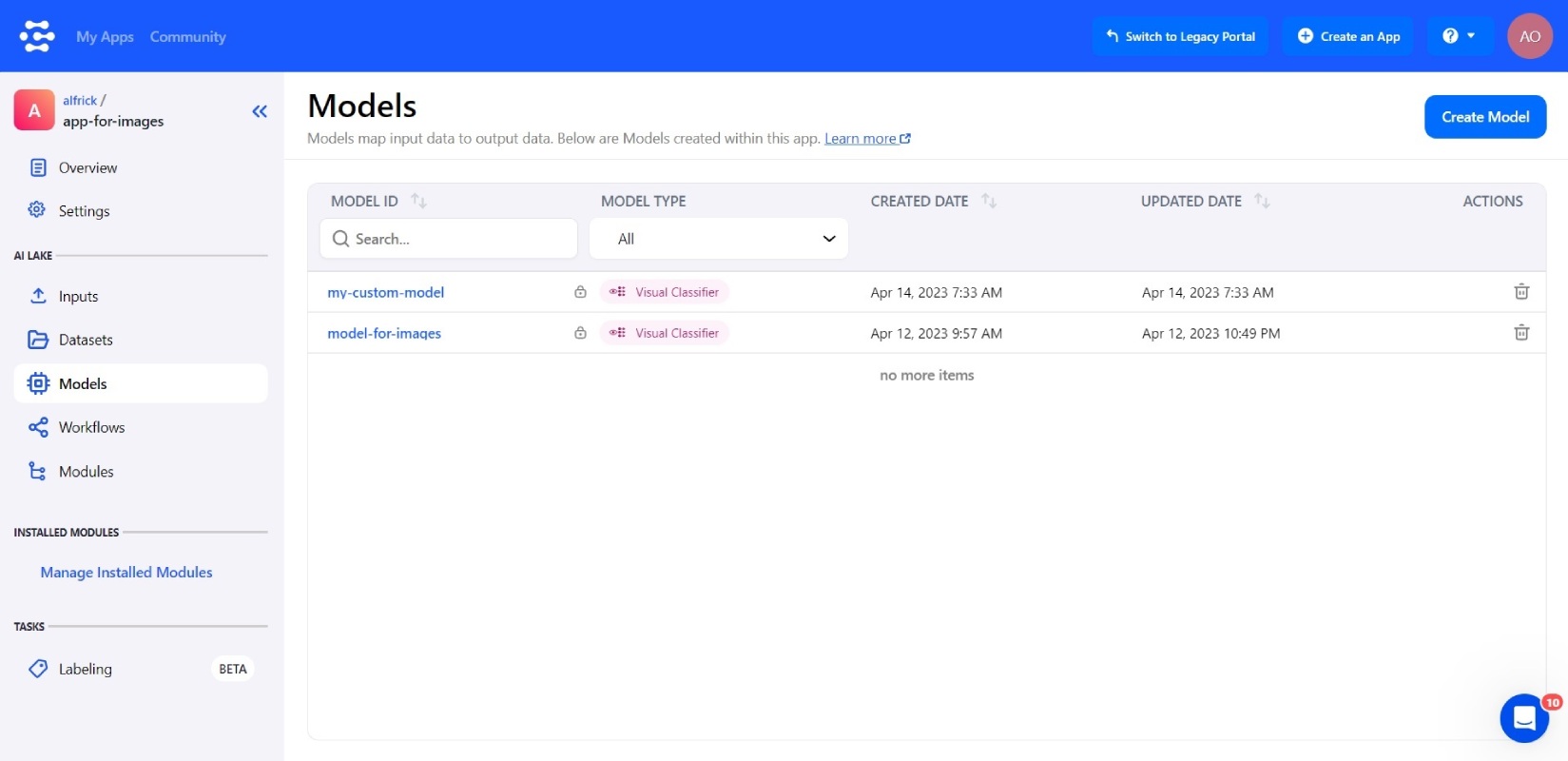Collapse the sidebar with double chevron
Image resolution: width=1568 pixels, height=761 pixels.
pos(260,111)
